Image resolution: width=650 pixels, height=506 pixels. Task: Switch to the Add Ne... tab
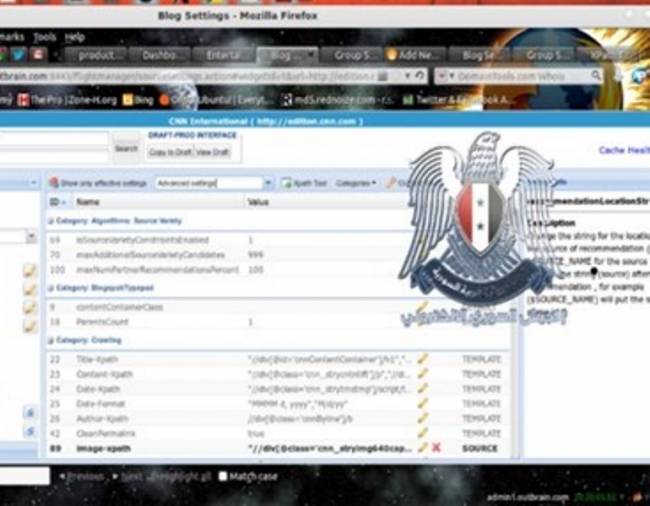coord(415,55)
